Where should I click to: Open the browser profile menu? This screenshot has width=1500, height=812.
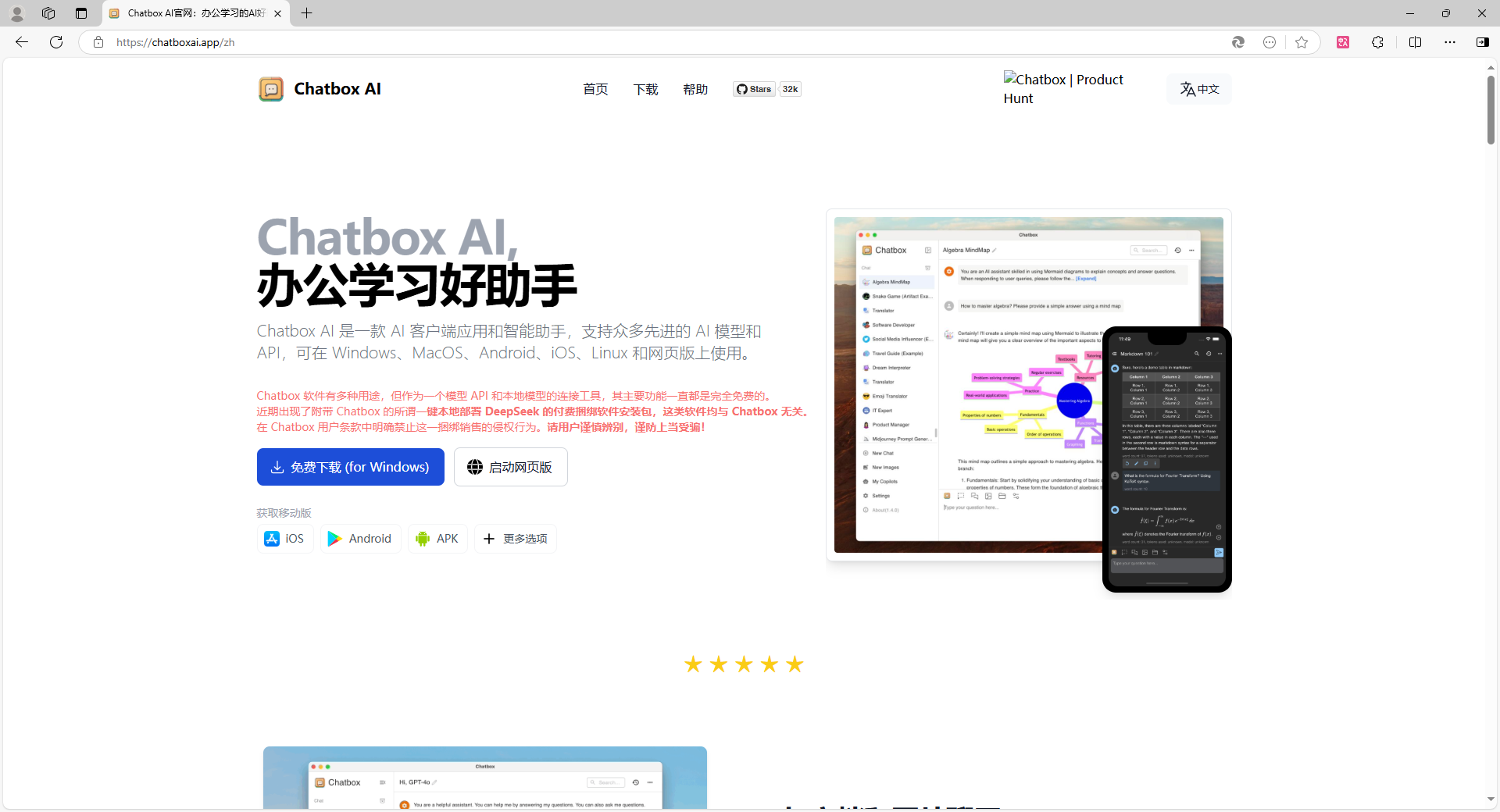click(16, 13)
